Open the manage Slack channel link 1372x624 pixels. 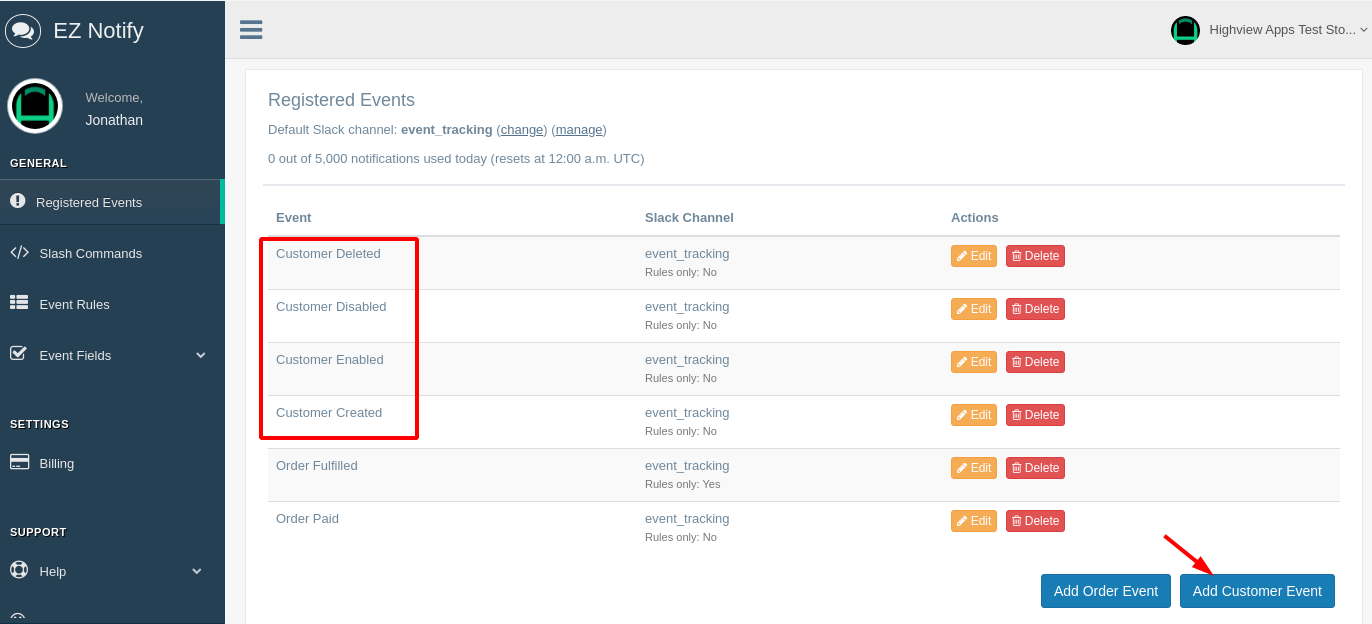[x=579, y=130]
